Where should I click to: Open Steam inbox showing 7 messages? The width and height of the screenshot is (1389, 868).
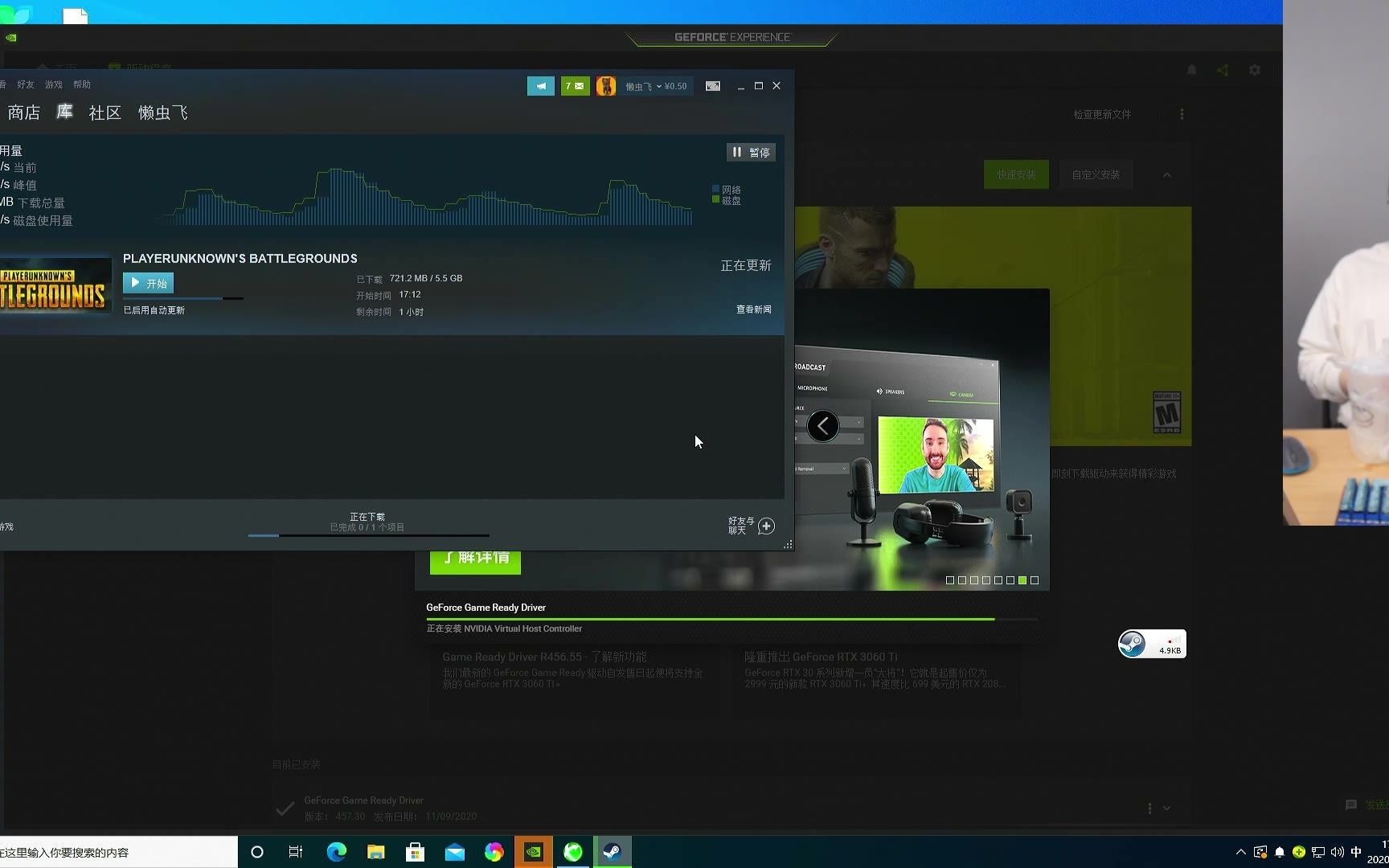(x=576, y=86)
